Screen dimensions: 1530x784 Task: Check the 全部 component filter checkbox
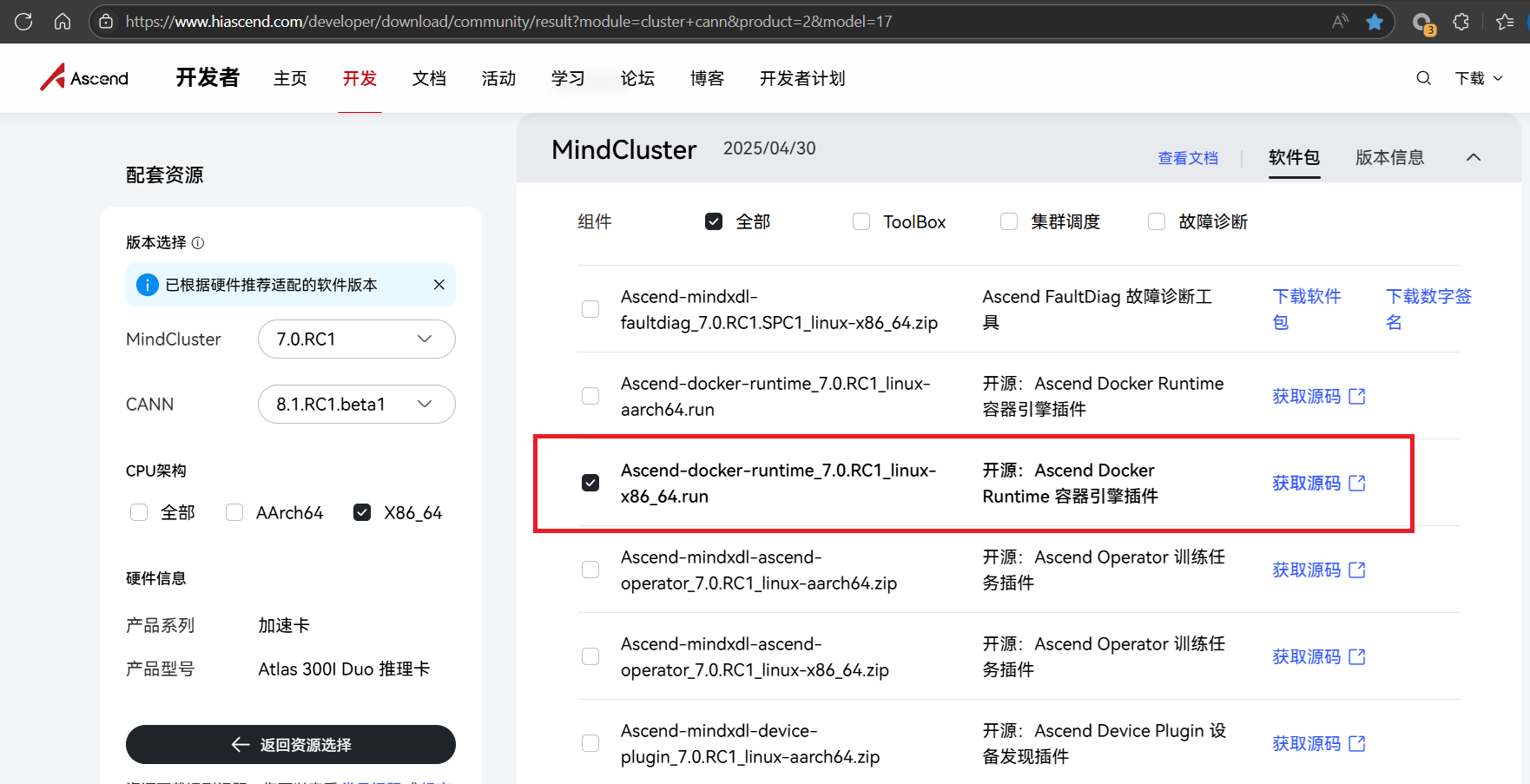coord(714,222)
